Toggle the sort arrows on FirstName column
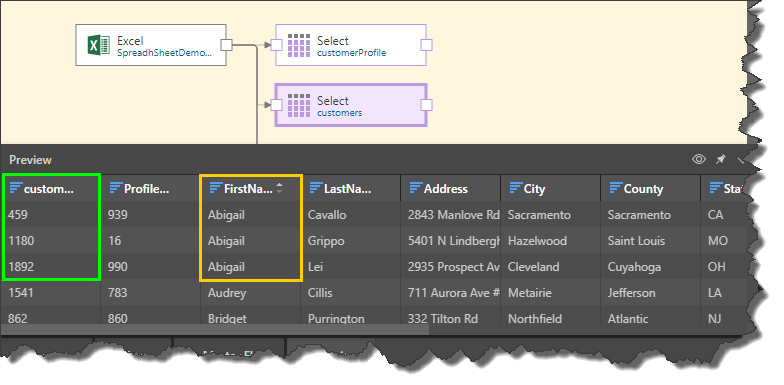784x385 pixels. (x=280, y=188)
